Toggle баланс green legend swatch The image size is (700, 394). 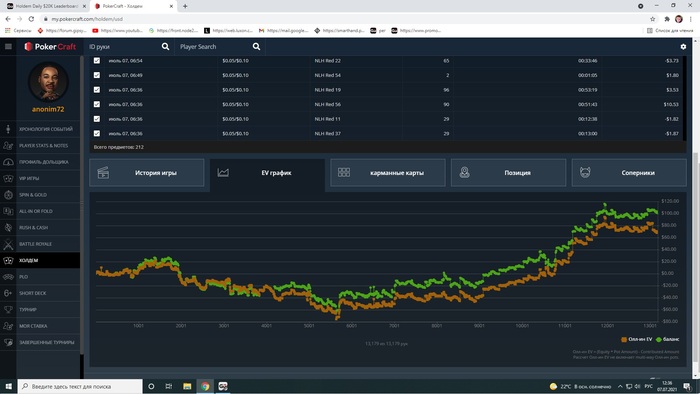coord(658,340)
